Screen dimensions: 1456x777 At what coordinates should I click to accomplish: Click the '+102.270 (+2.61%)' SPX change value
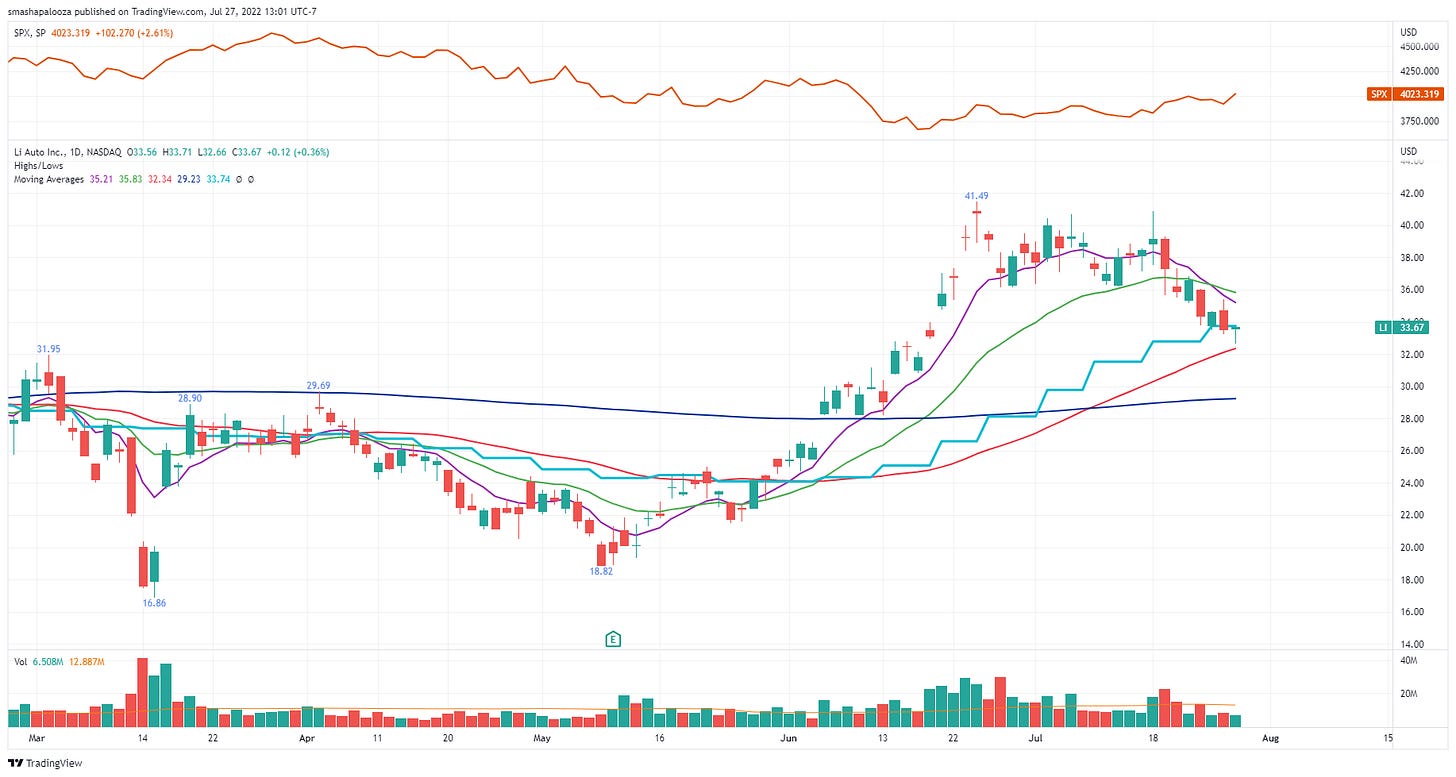pos(133,33)
